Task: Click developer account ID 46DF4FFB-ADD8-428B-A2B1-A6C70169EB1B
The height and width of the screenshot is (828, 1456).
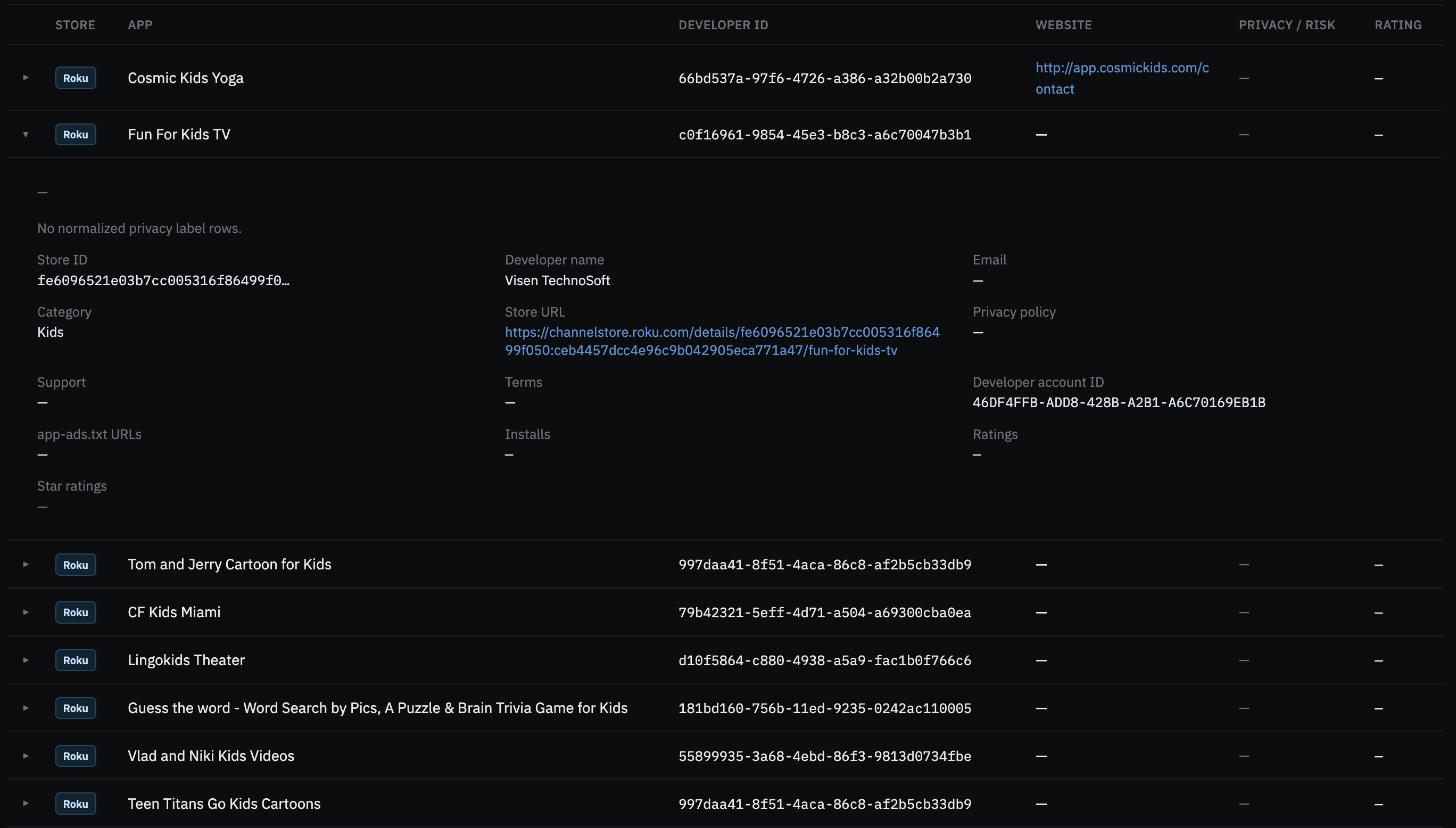Action: [x=1119, y=402]
